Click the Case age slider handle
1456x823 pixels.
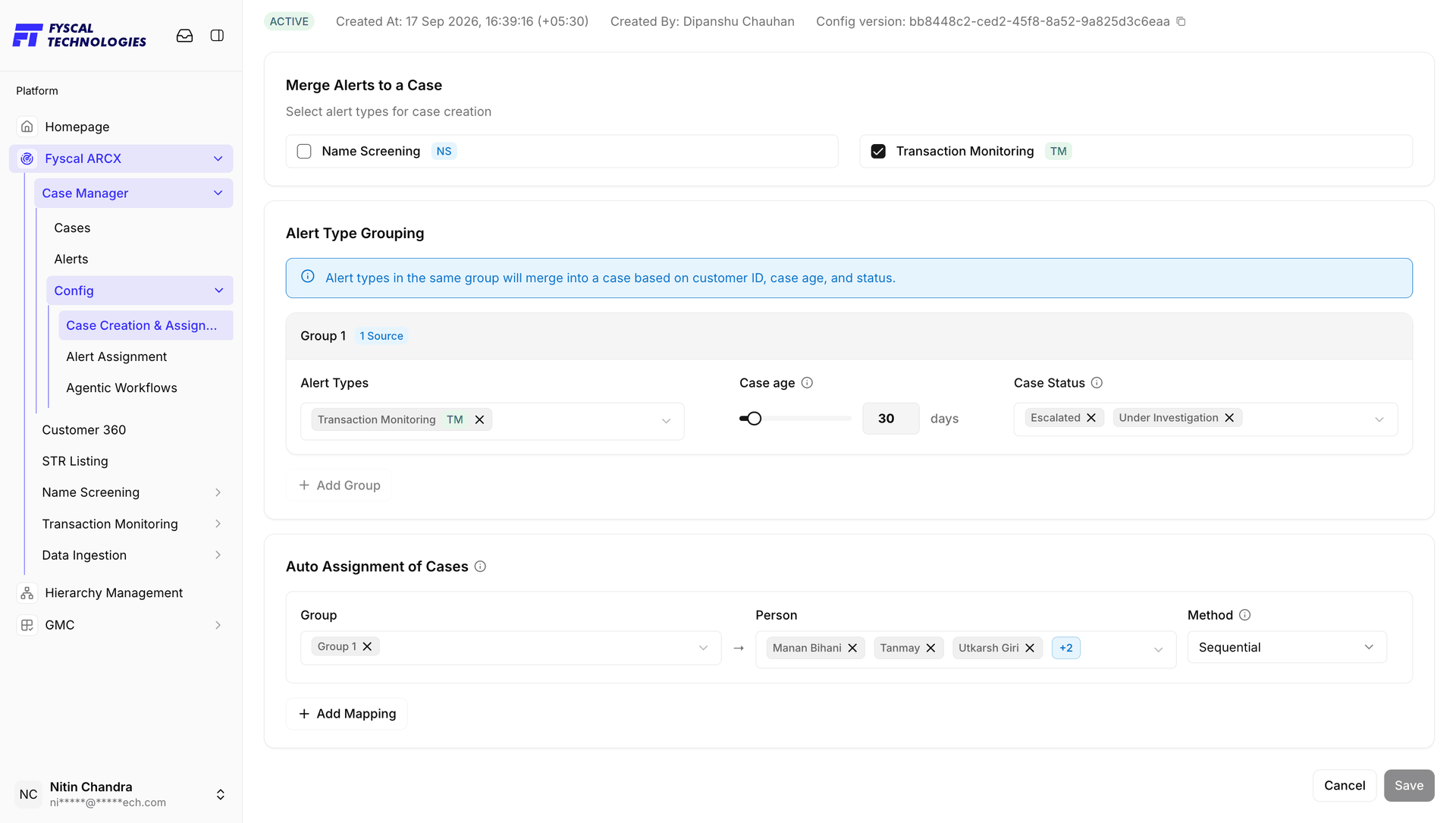[x=754, y=419]
